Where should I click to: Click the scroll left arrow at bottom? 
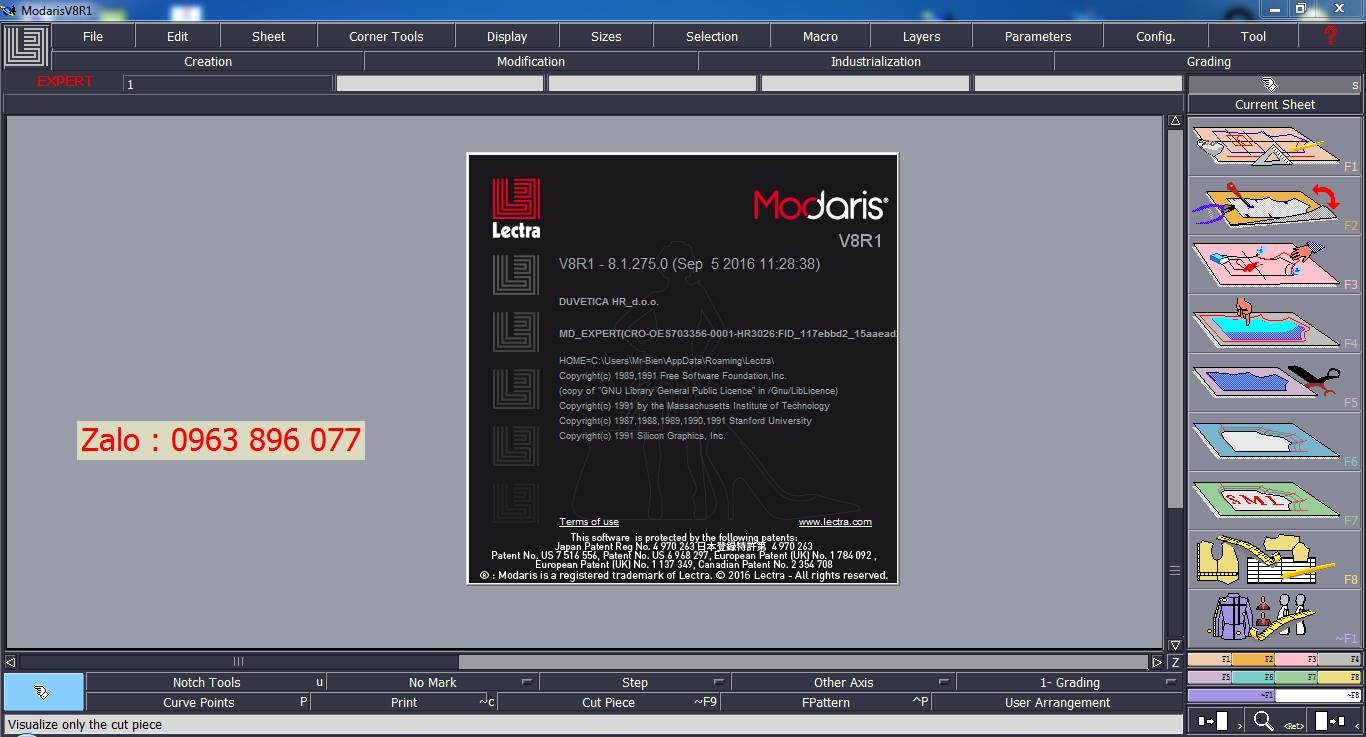pos(11,662)
